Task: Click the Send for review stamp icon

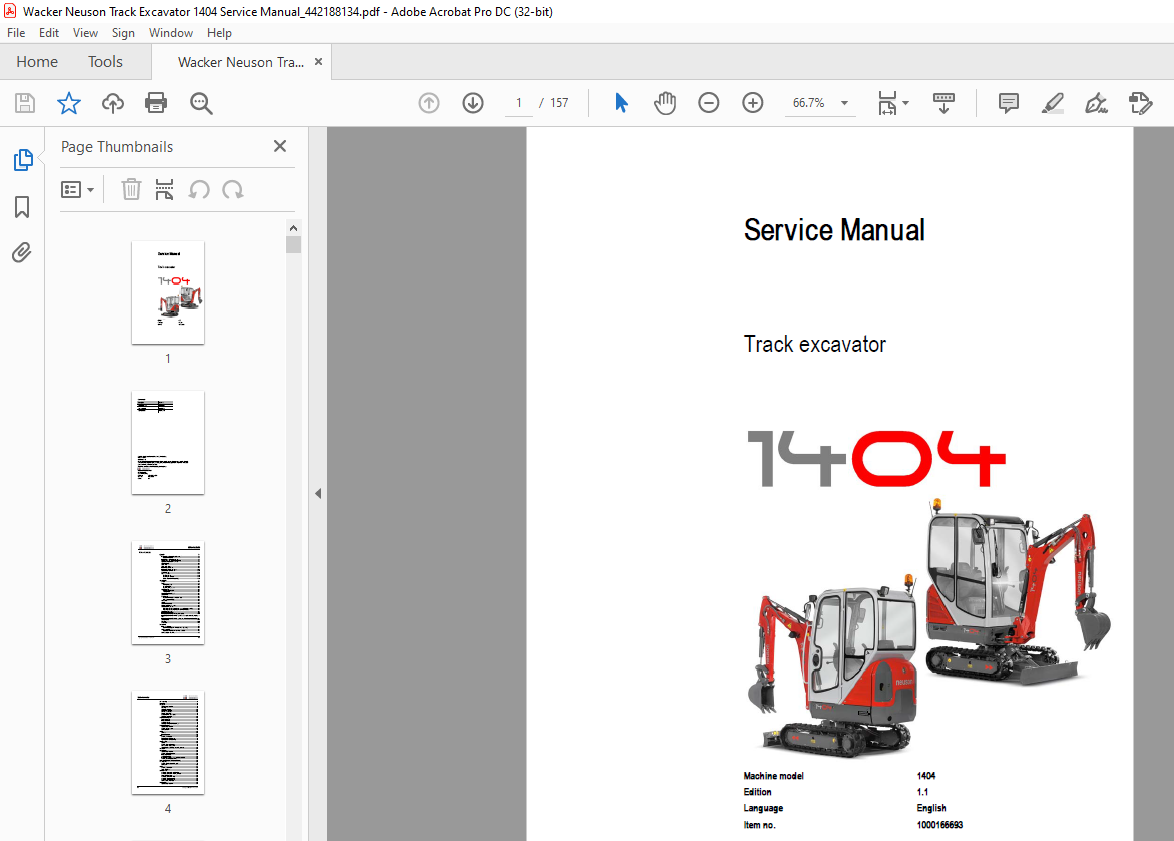Action: coord(1140,103)
